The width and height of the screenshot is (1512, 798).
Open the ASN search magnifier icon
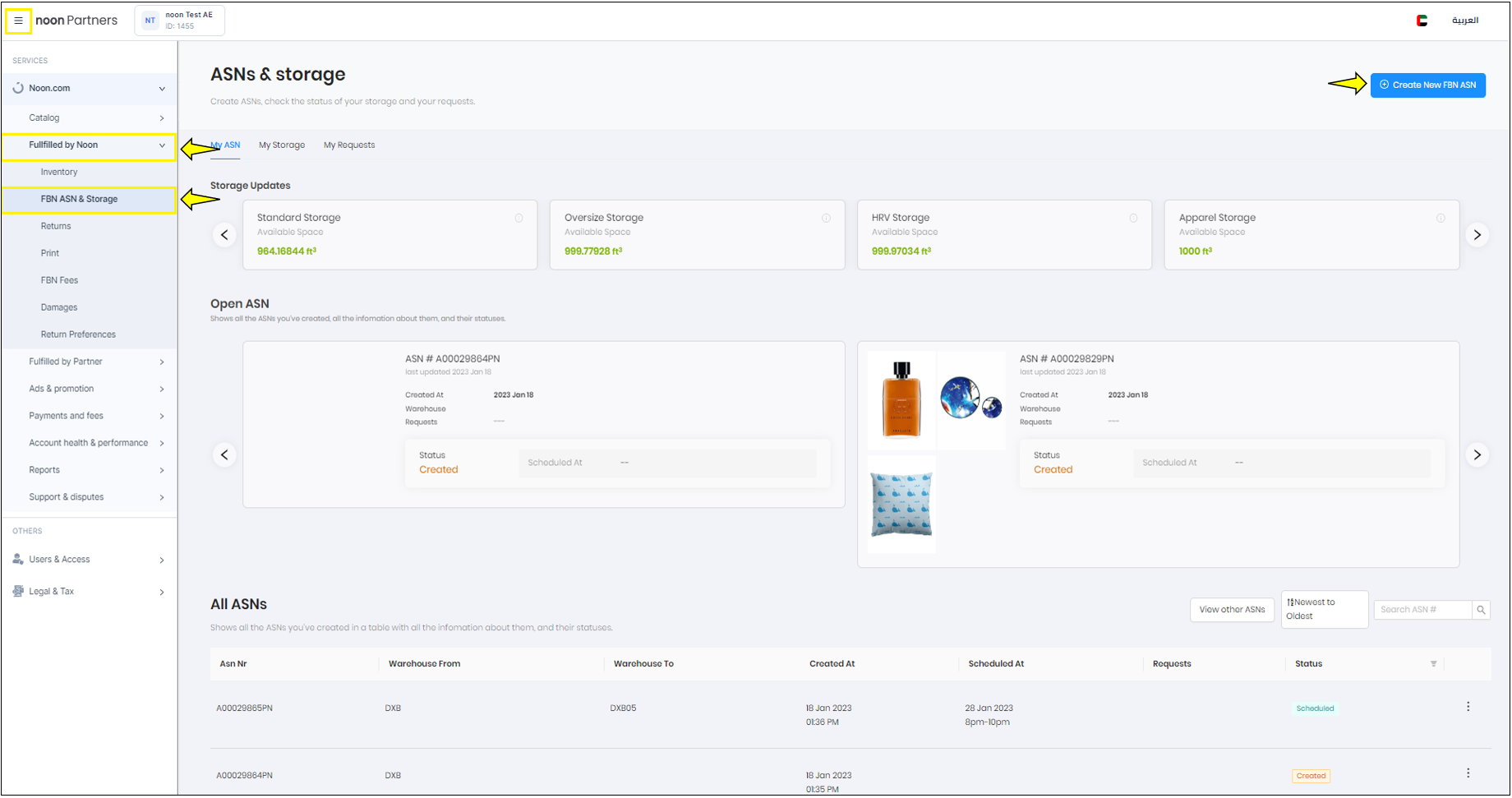click(1481, 610)
